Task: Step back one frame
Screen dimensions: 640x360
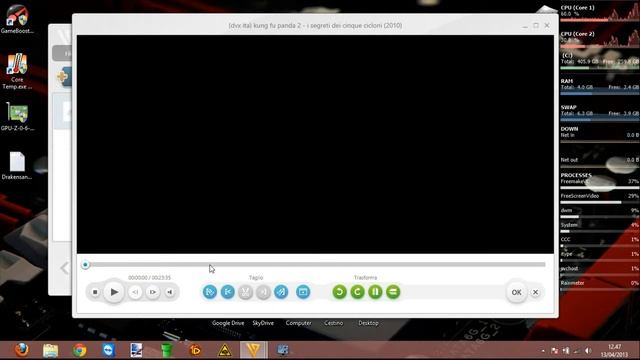Action: 135,292
